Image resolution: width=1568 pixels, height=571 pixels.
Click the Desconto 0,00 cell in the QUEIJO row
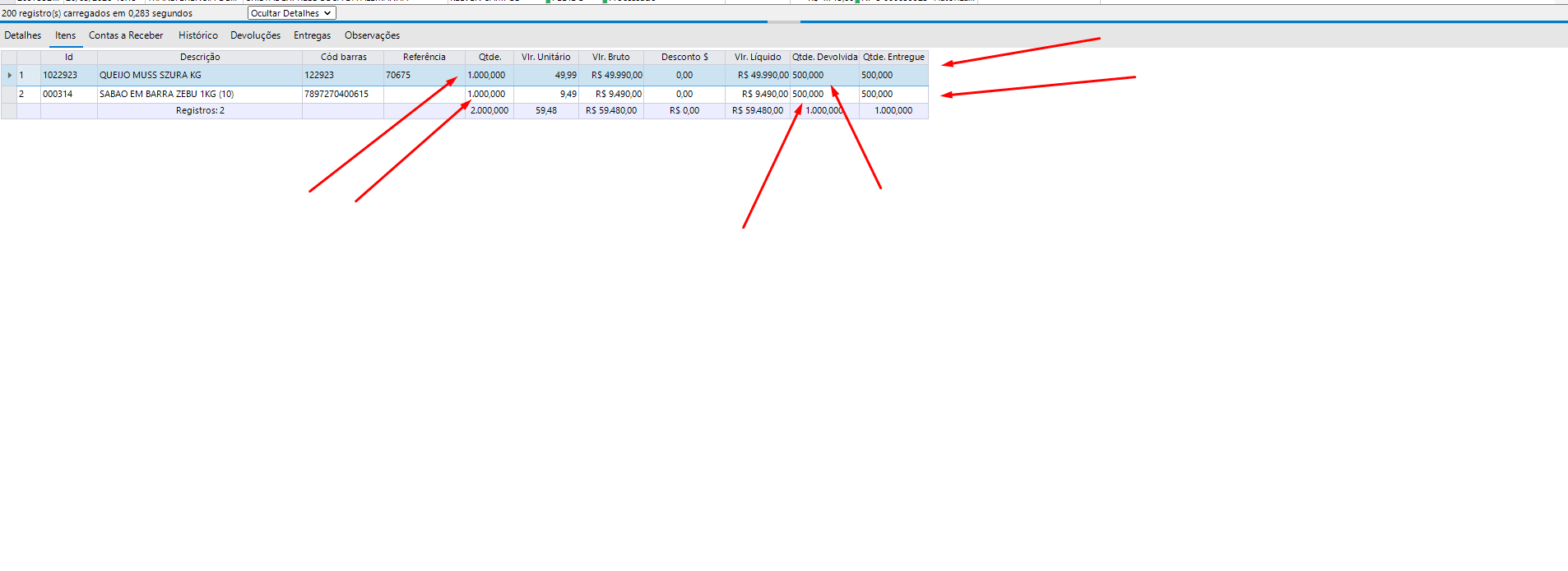pos(684,75)
